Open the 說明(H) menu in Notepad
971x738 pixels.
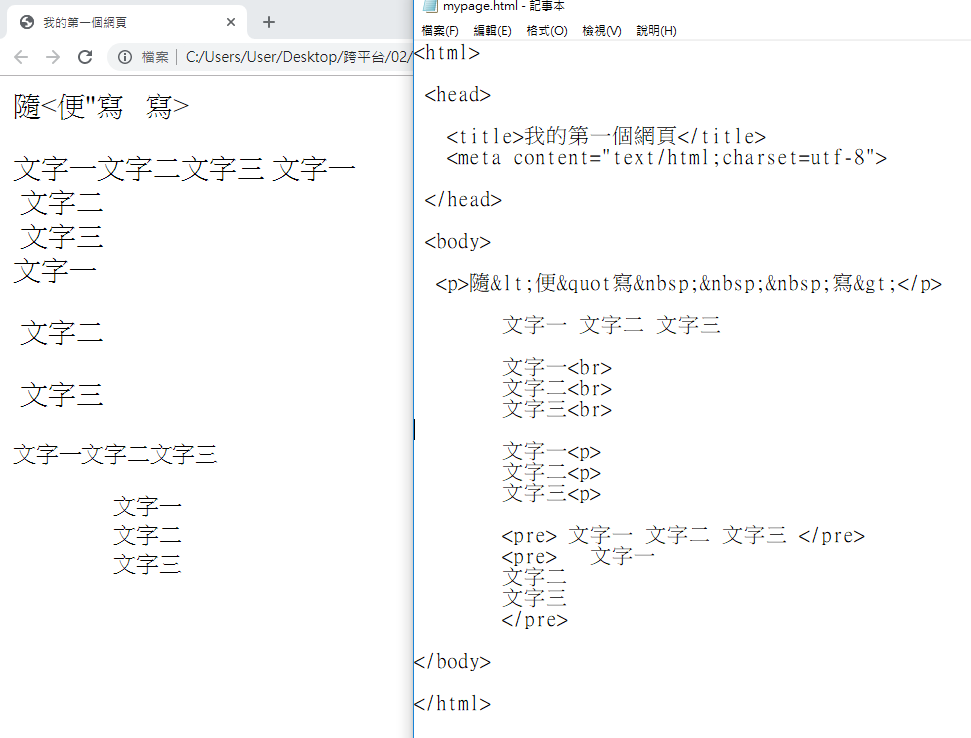656,31
